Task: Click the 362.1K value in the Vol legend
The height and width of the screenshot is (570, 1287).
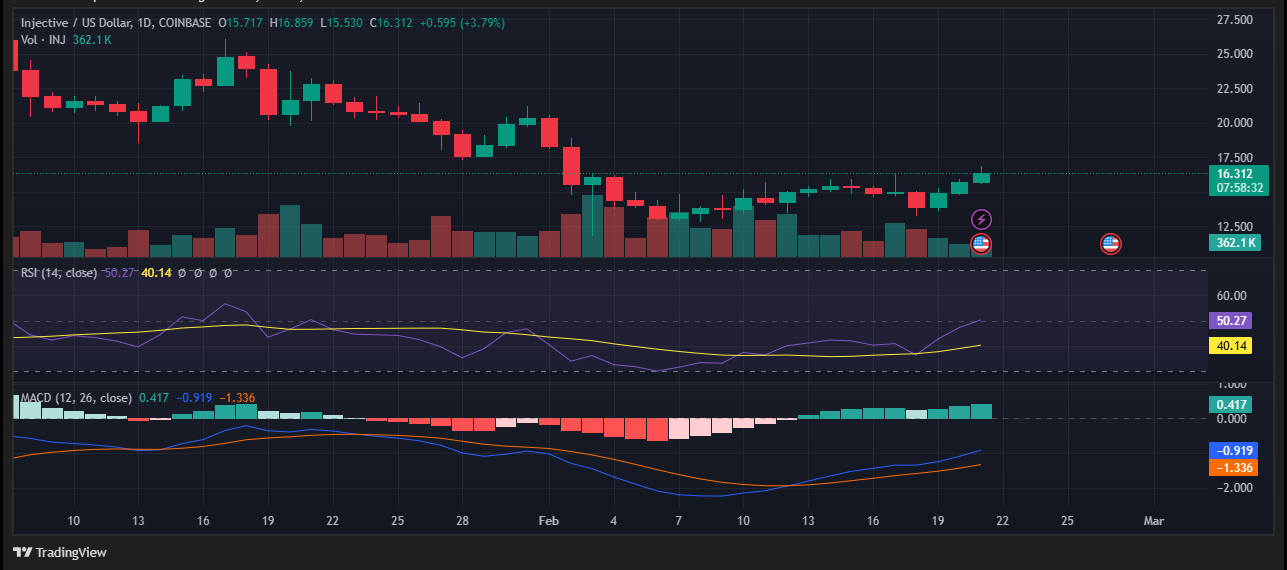Action: coord(92,40)
